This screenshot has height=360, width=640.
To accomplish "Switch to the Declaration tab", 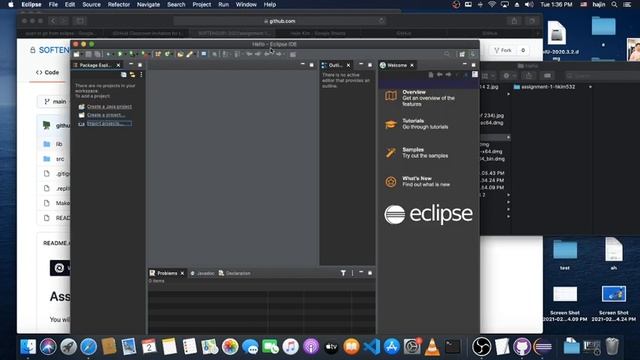I will point(235,273).
